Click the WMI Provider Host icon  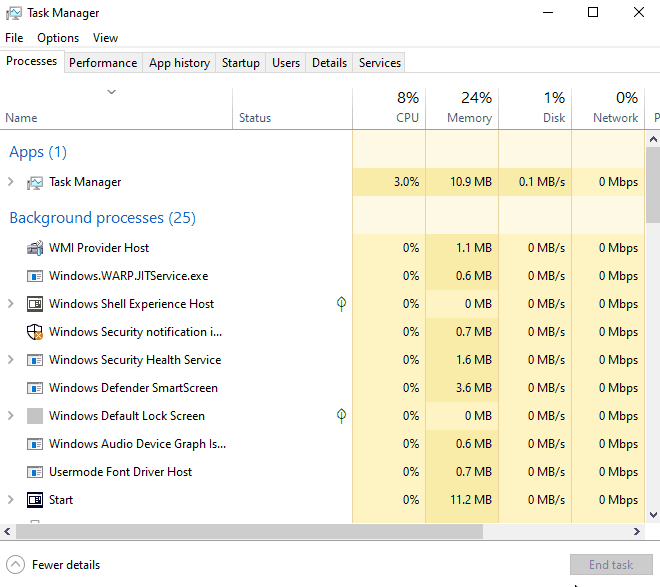pyautogui.click(x=35, y=248)
